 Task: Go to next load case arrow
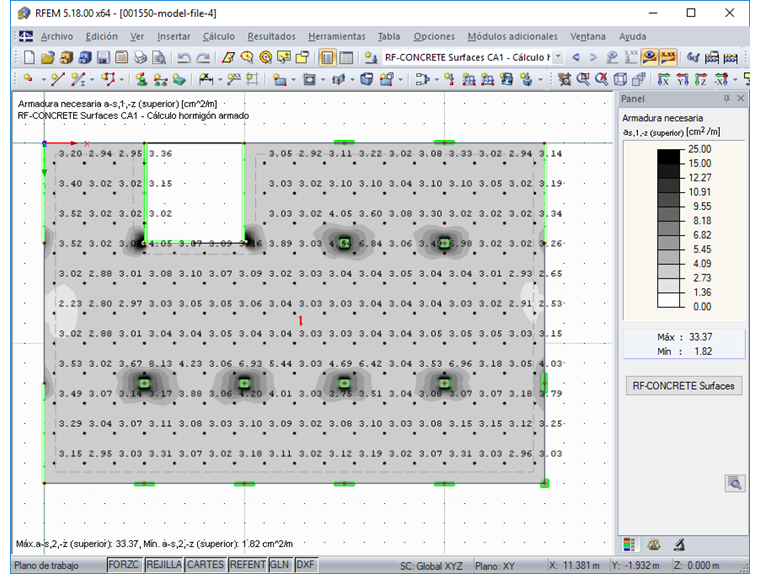[593, 58]
